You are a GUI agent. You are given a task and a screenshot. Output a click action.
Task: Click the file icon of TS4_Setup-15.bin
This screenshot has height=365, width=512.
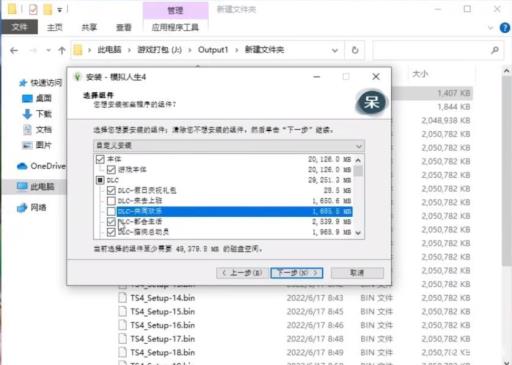tap(123, 311)
